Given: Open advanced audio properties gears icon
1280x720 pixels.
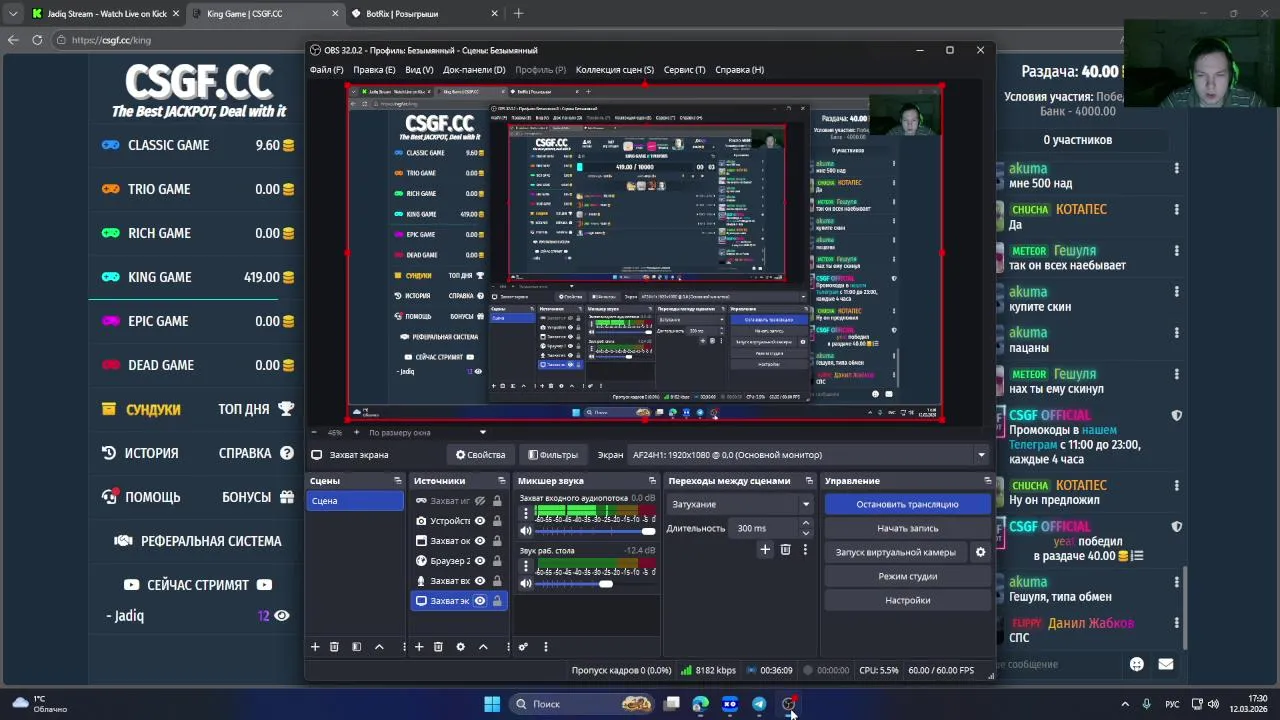Looking at the screenshot, I should (x=523, y=647).
